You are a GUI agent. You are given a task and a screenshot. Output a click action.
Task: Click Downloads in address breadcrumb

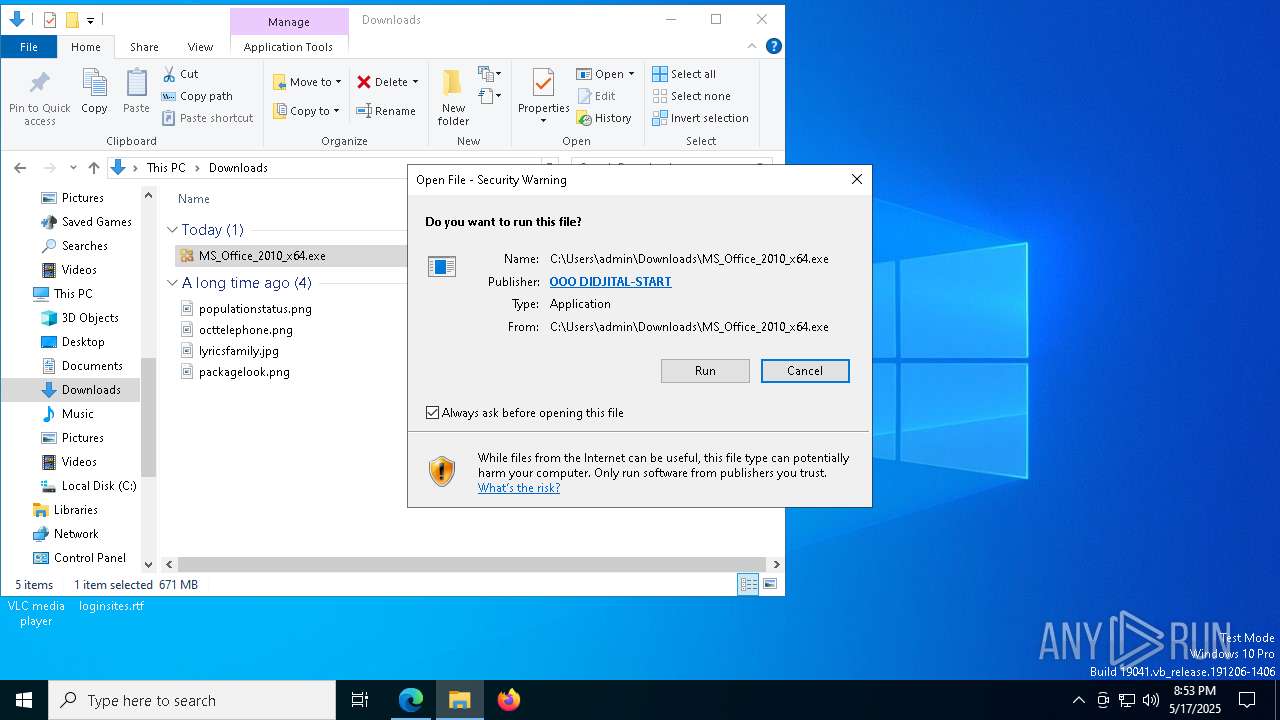(x=238, y=168)
